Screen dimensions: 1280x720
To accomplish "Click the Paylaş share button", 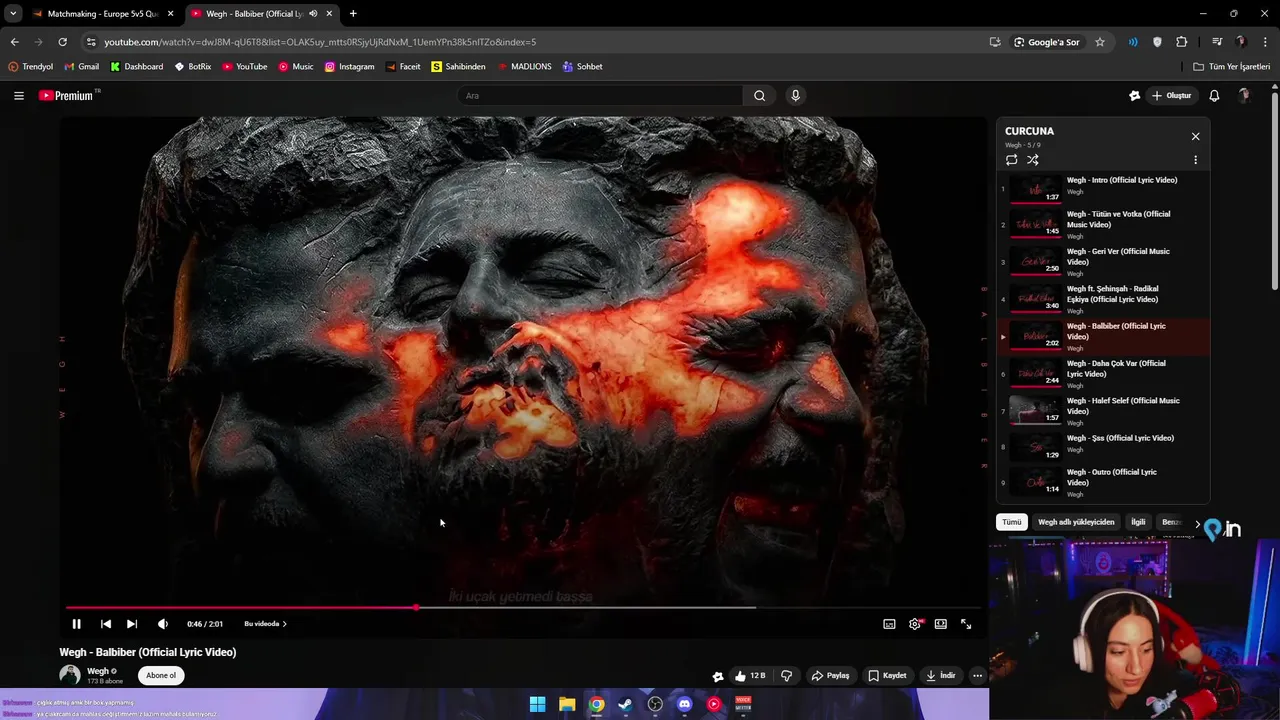I will 830,676.
